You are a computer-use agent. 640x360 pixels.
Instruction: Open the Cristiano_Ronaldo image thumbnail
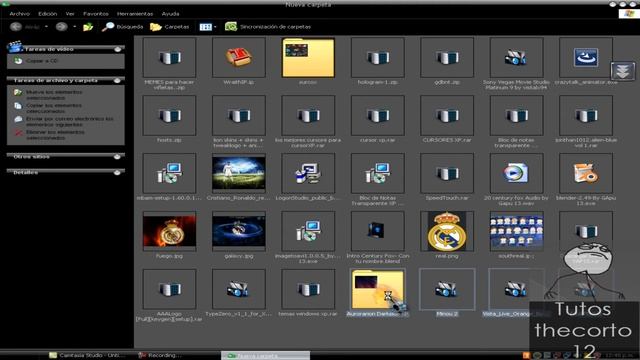tap(239, 173)
